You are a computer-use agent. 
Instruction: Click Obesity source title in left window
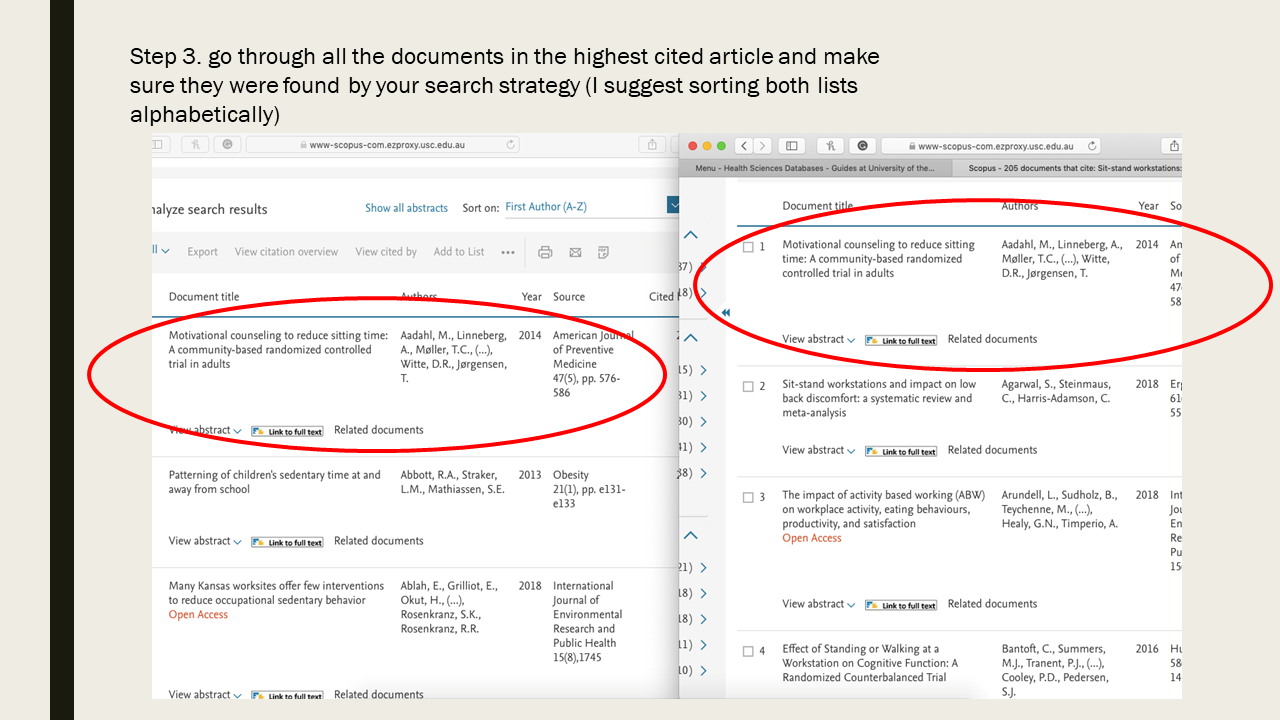[x=571, y=475]
